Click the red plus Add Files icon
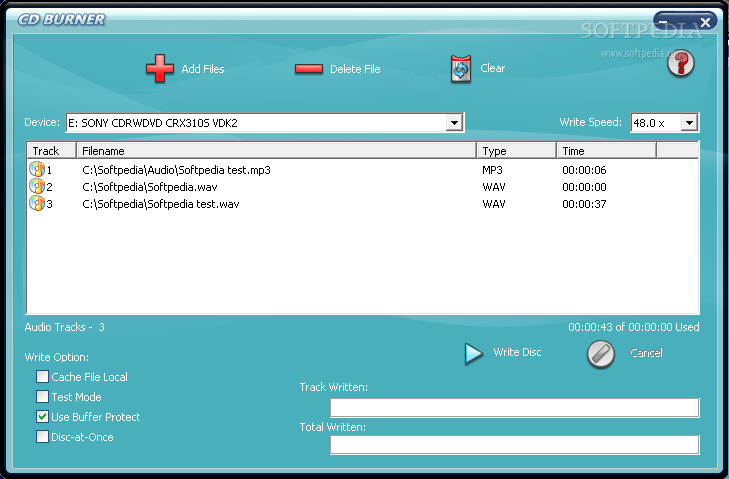The image size is (729, 479). pyautogui.click(x=159, y=68)
